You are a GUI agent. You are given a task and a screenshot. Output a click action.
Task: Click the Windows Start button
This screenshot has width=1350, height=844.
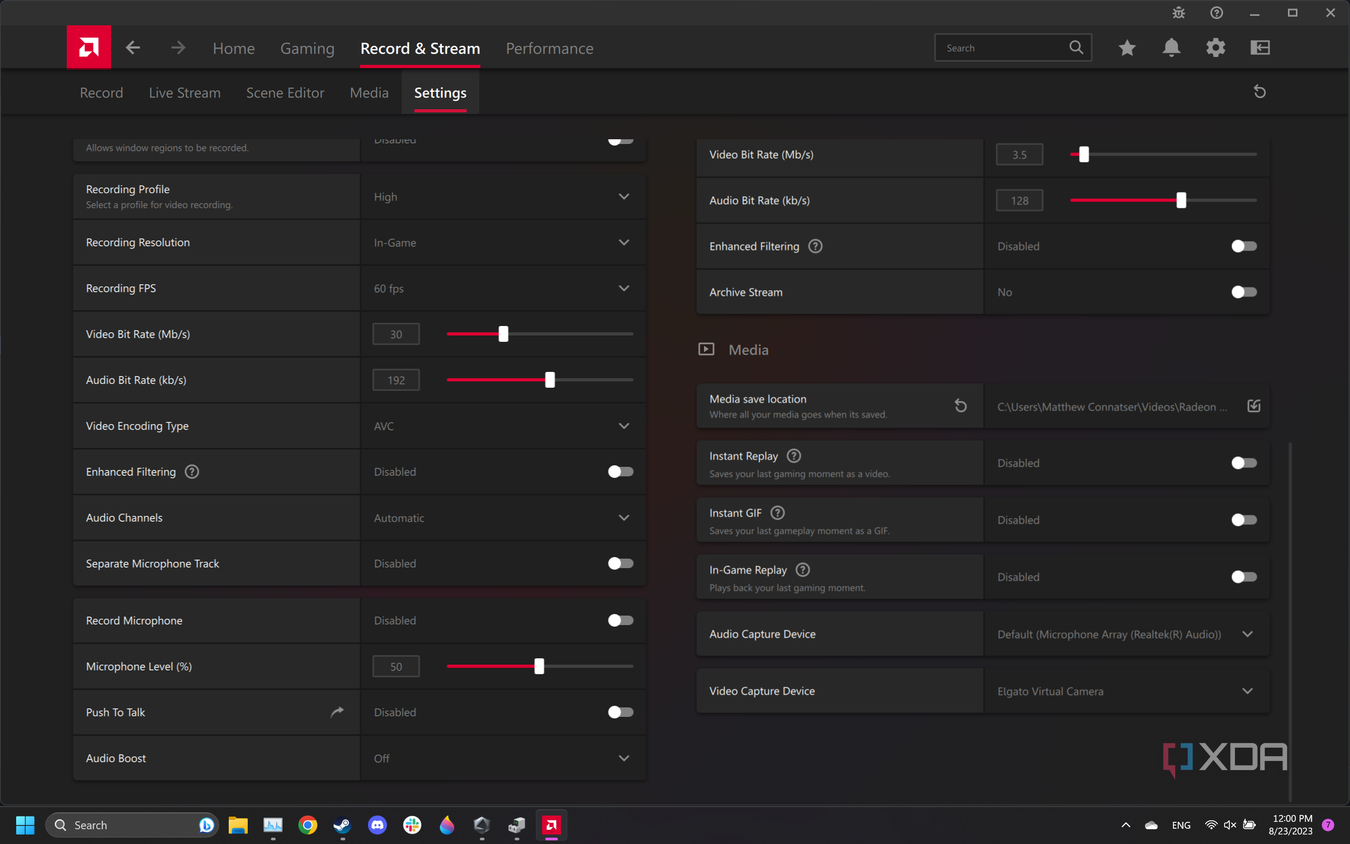coord(25,825)
